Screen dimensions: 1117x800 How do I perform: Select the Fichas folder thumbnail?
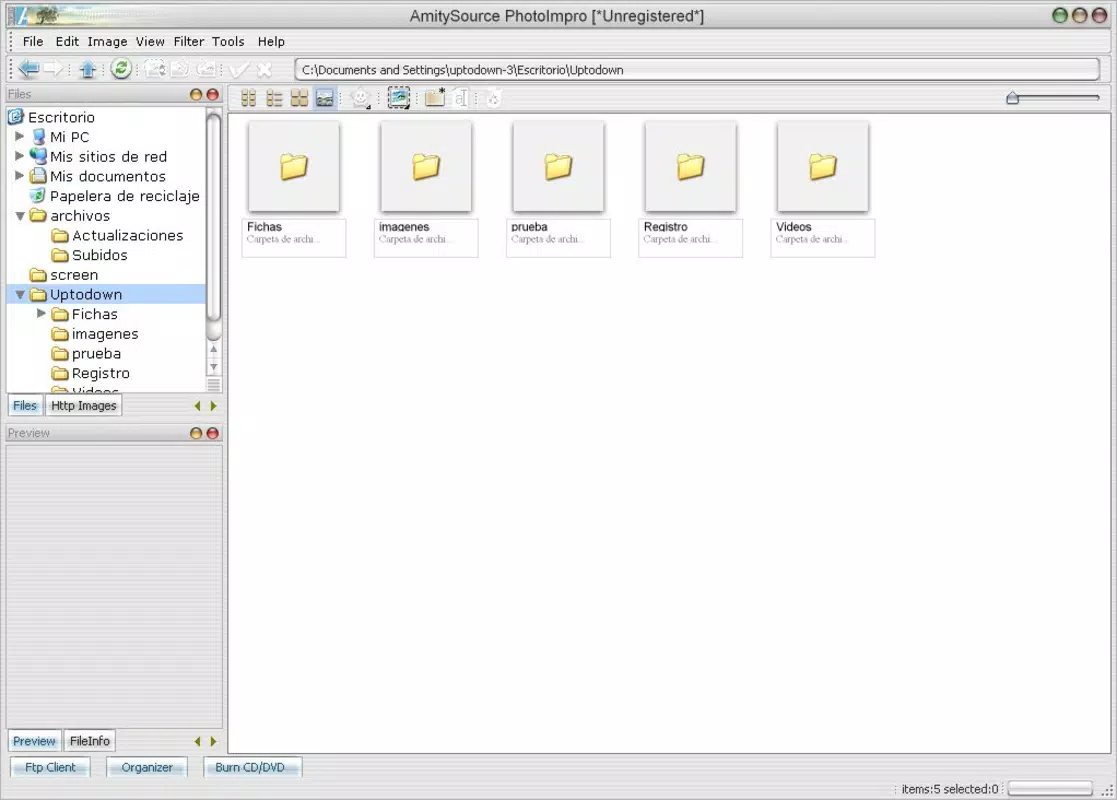tap(293, 167)
